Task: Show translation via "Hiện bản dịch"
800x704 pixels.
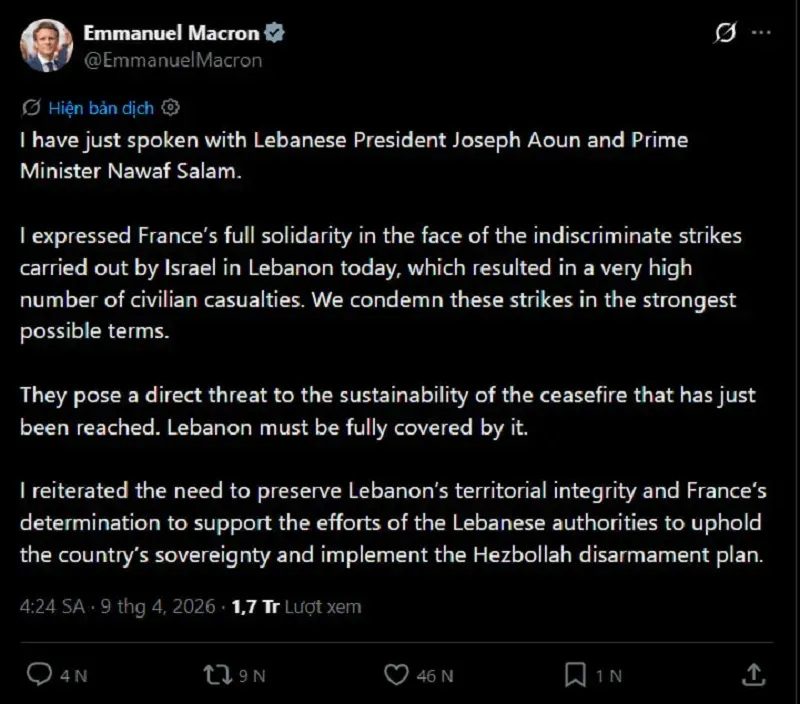Action: 100,108
